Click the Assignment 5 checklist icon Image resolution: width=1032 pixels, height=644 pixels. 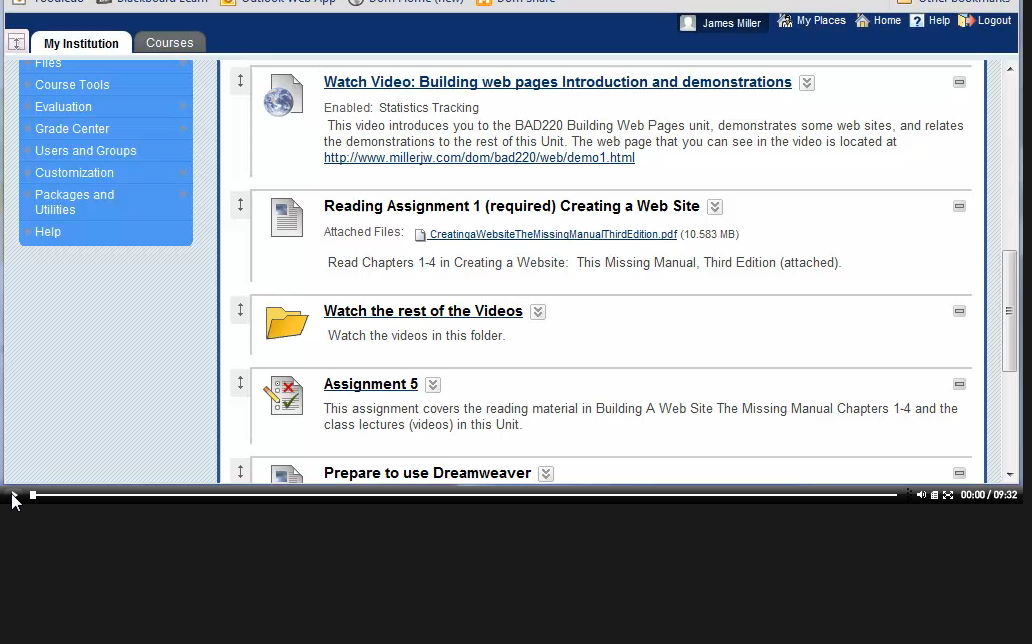tap(283, 396)
